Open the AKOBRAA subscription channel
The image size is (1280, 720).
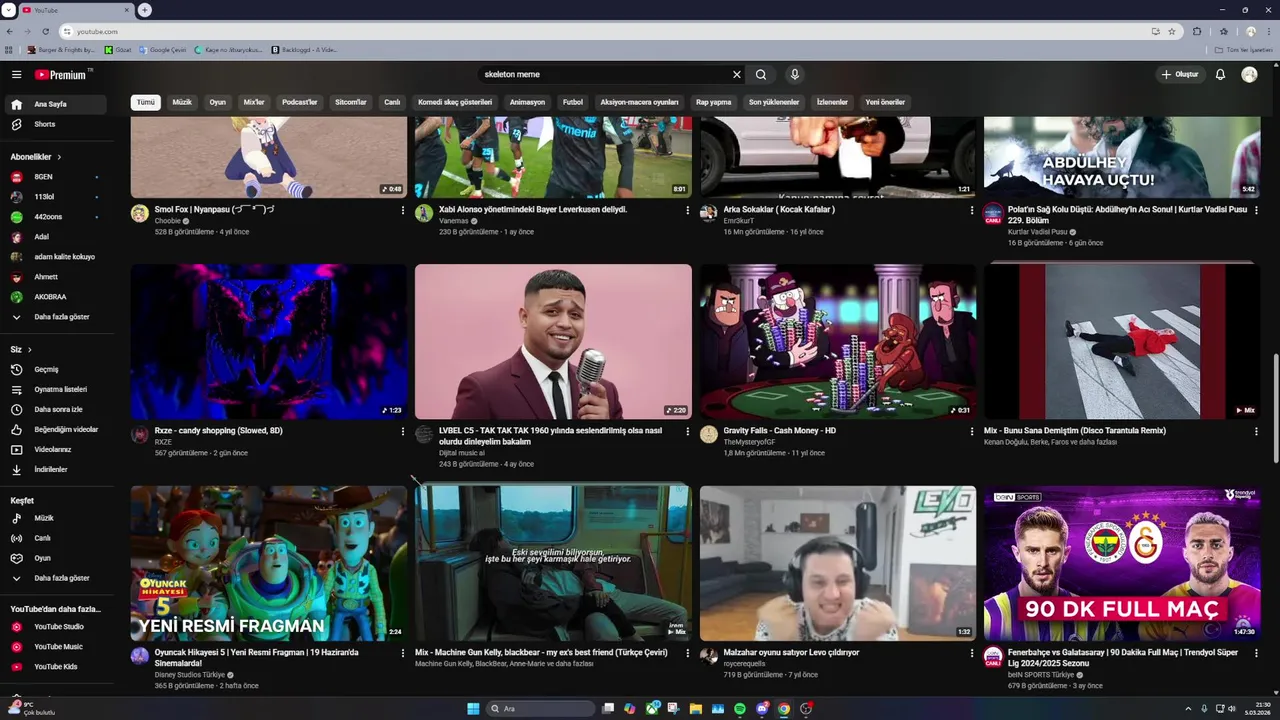click(x=57, y=297)
